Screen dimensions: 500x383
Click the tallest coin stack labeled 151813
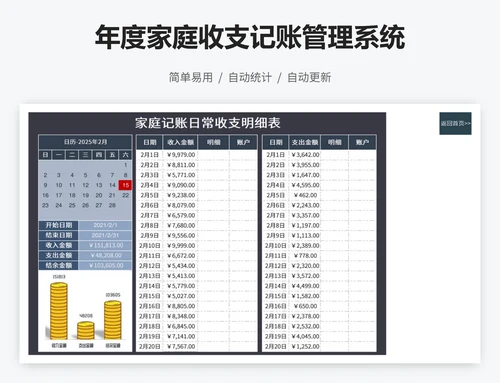(x=59, y=311)
